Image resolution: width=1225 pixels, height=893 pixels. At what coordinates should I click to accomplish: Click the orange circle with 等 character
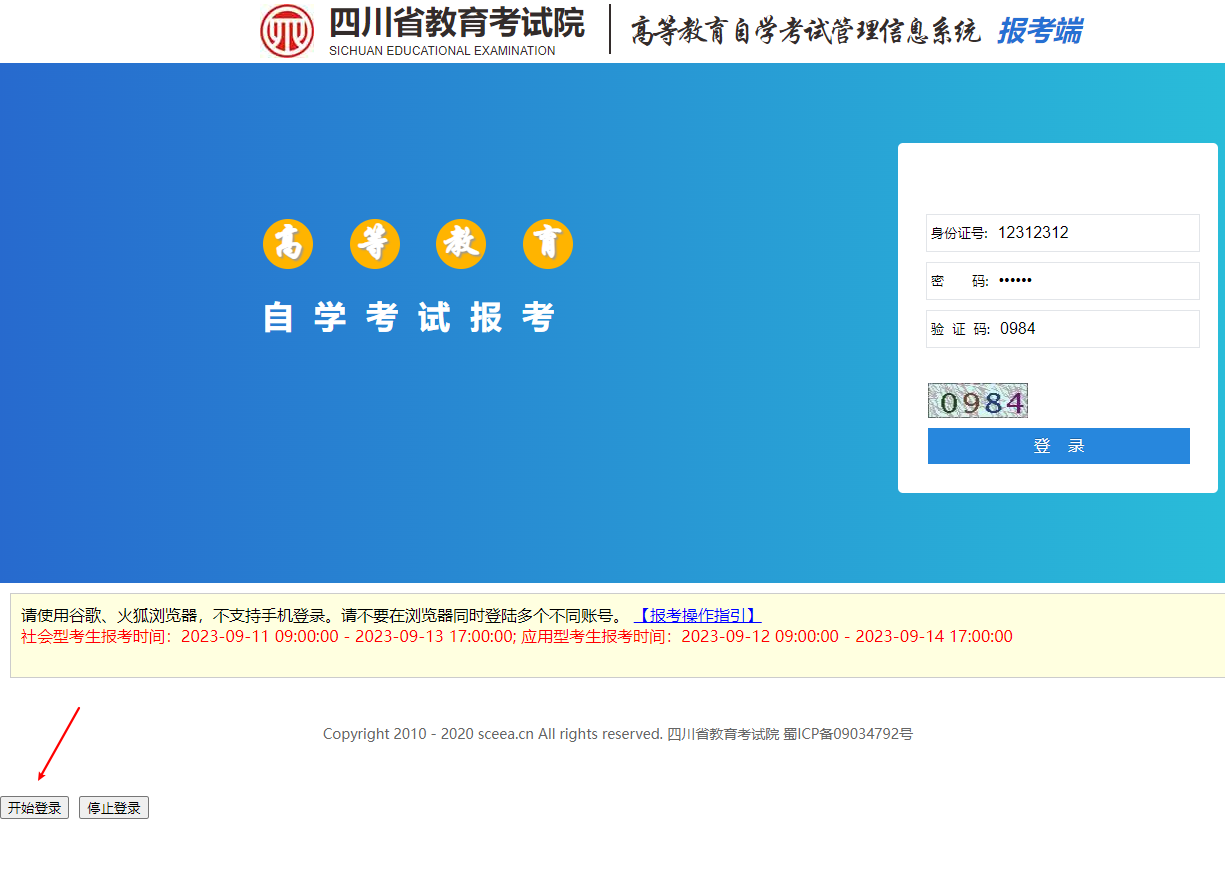(x=375, y=244)
